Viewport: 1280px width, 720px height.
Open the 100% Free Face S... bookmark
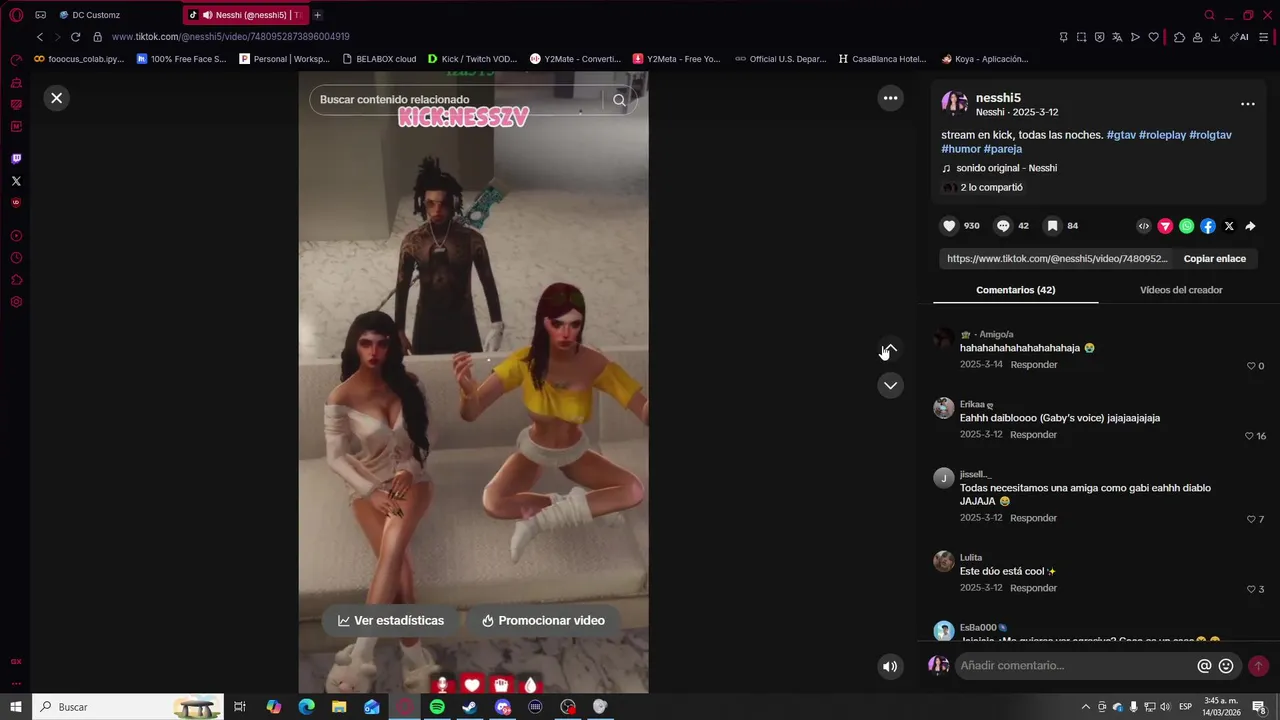(182, 59)
